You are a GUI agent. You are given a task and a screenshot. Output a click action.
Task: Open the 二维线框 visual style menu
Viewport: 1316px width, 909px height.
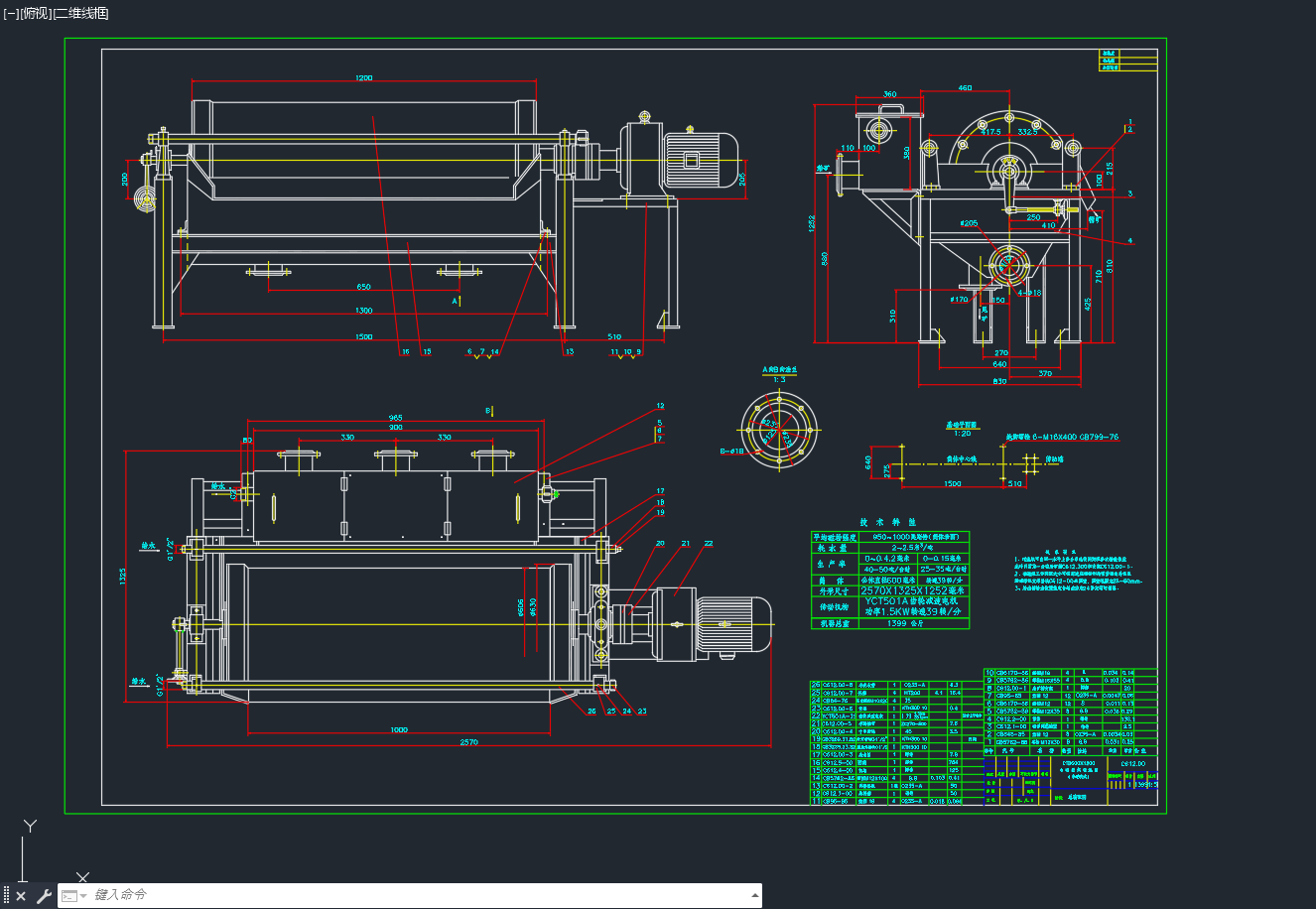pyautogui.click(x=80, y=13)
